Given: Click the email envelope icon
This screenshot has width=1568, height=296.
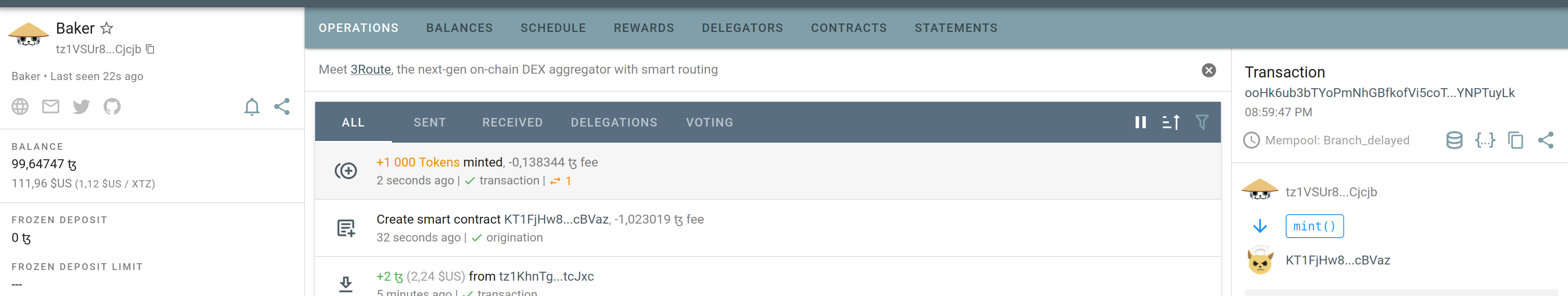Looking at the screenshot, I should pyautogui.click(x=50, y=107).
